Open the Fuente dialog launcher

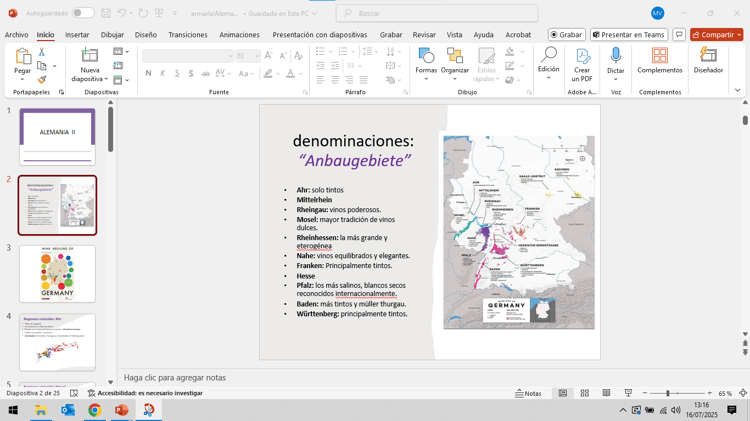pyautogui.click(x=305, y=92)
